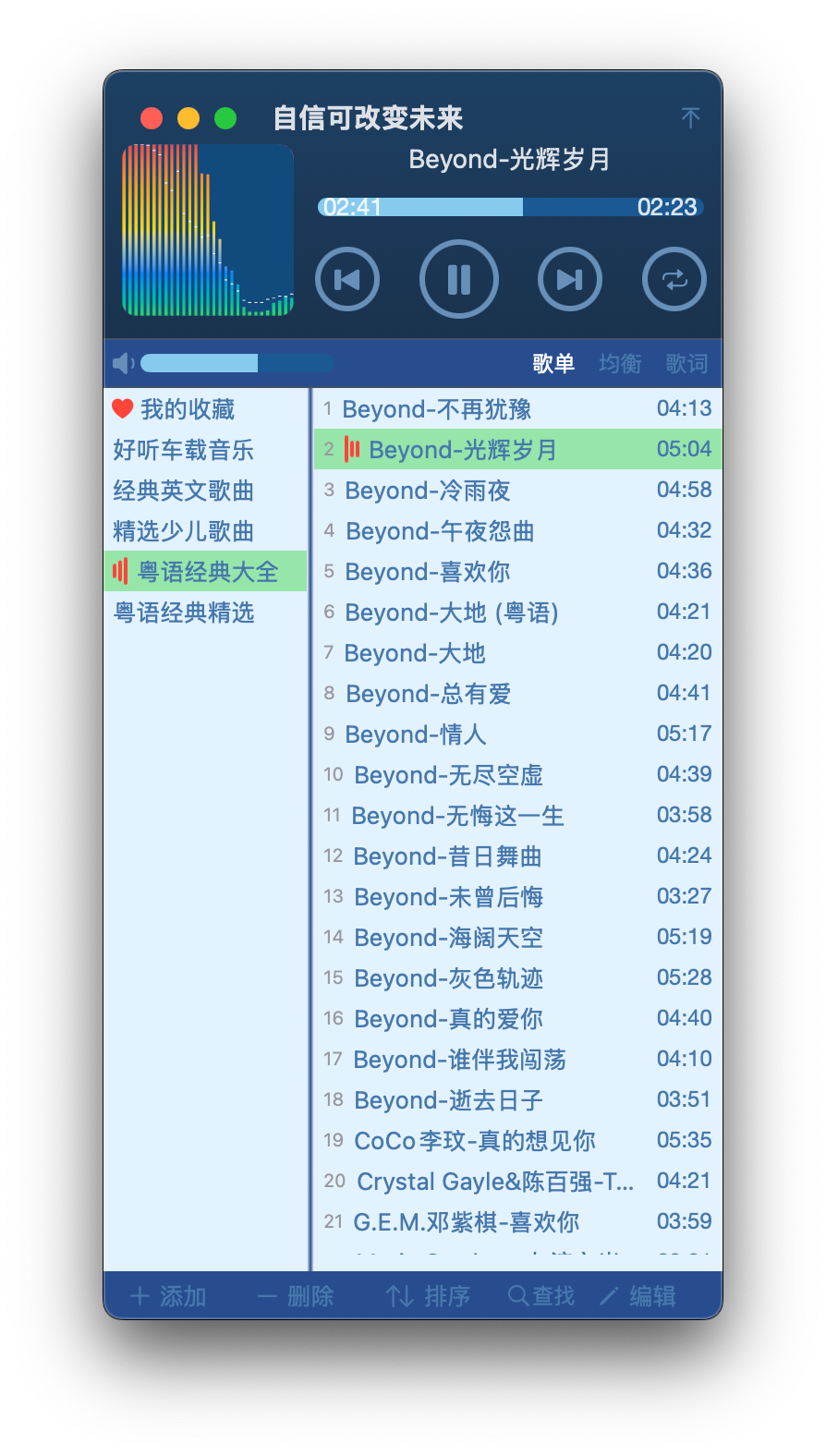Click the spectrum visualizer thumbnail
This screenshot has width=826, height=1456.
tap(208, 230)
